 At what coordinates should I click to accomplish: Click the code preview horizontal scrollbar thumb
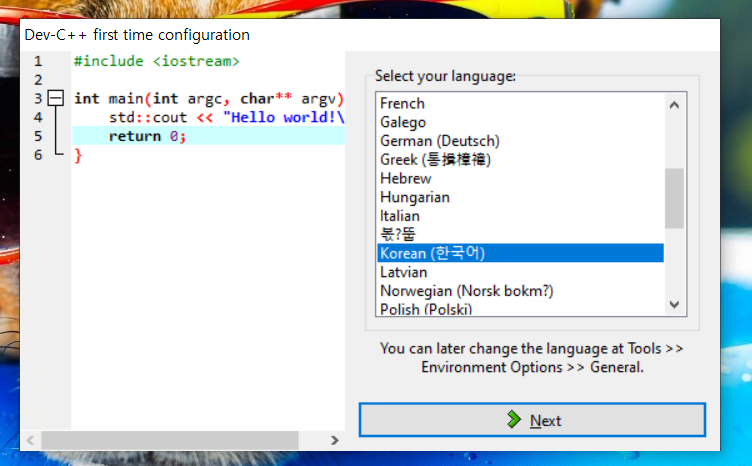pyautogui.click(x=170, y=440)
